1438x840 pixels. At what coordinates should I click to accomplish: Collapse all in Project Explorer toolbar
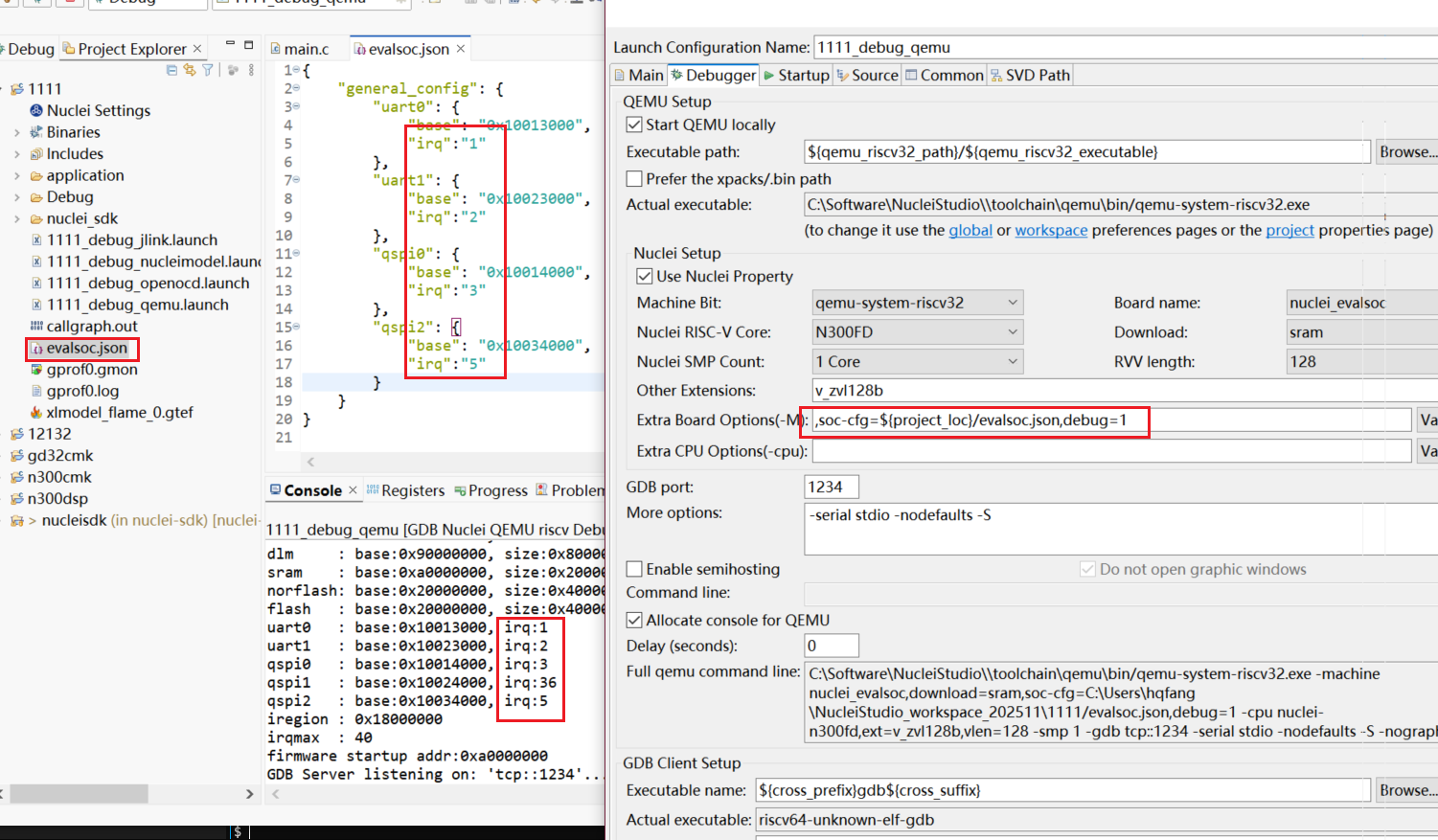click(x=172, y=70)
